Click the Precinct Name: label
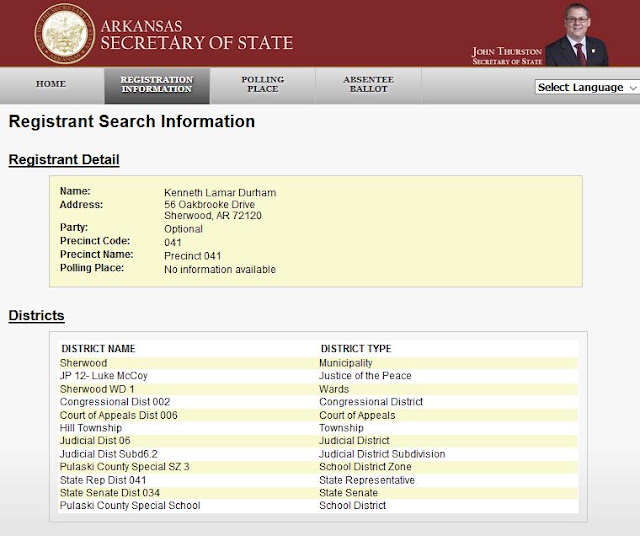The width and height of the screenshot is (640, 536). click(x=96, y=254)
